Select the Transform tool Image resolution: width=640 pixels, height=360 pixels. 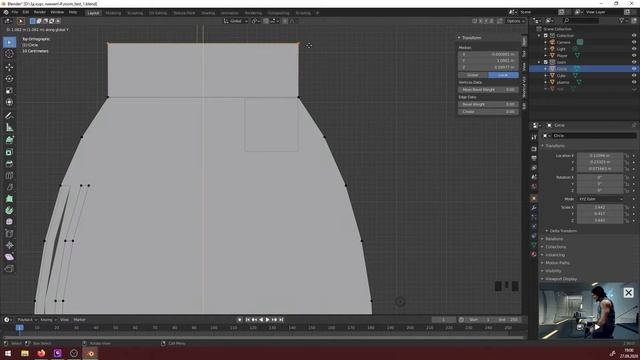coord(9,102)
